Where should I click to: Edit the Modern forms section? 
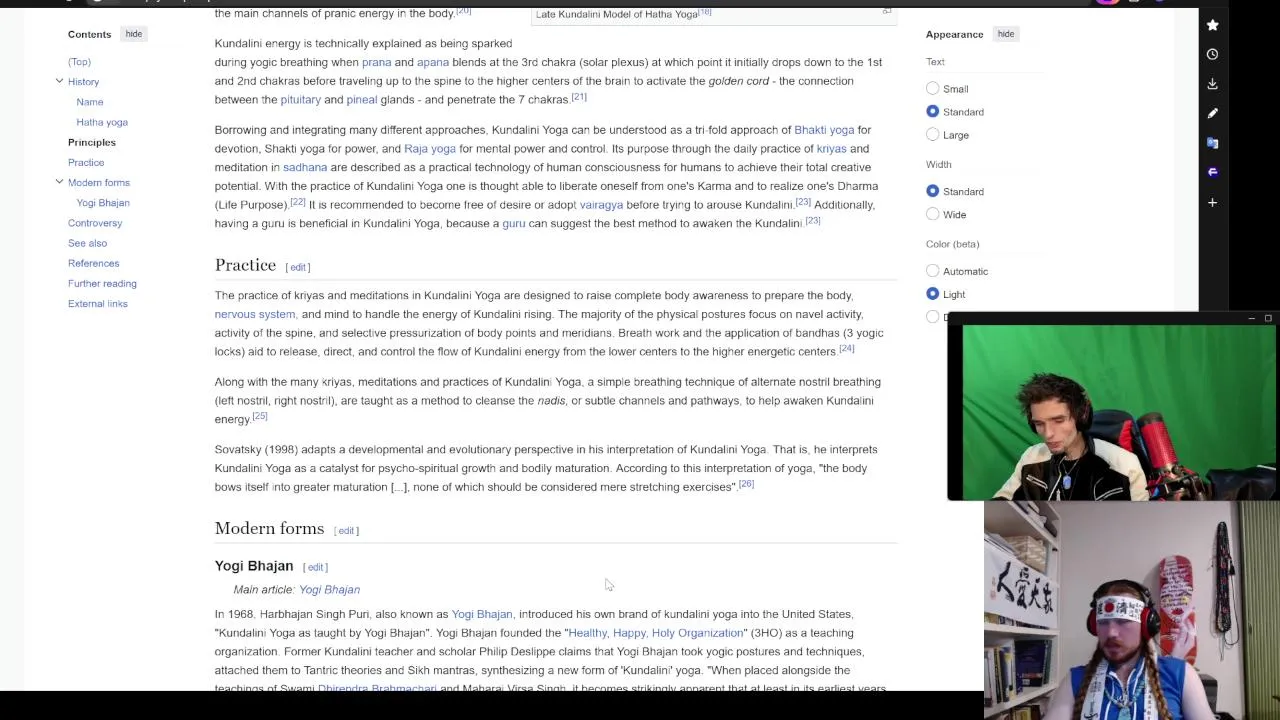(346, 531)
